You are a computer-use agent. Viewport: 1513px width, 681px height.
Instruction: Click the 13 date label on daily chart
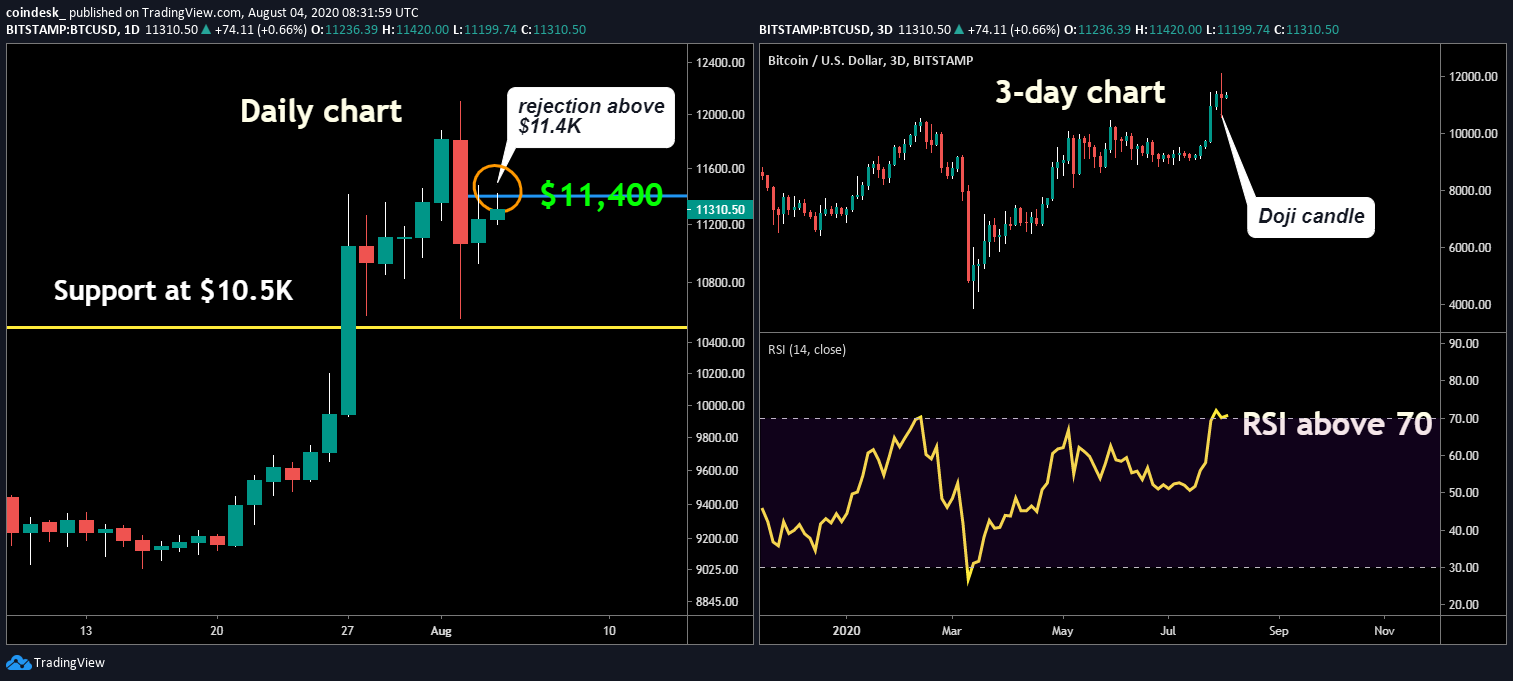(87, 631)
